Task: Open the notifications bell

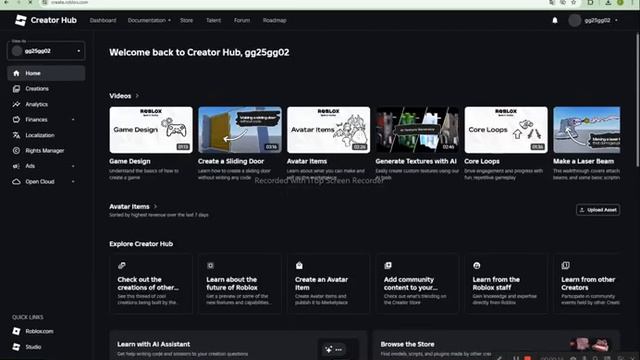Action: click(555, 20)
